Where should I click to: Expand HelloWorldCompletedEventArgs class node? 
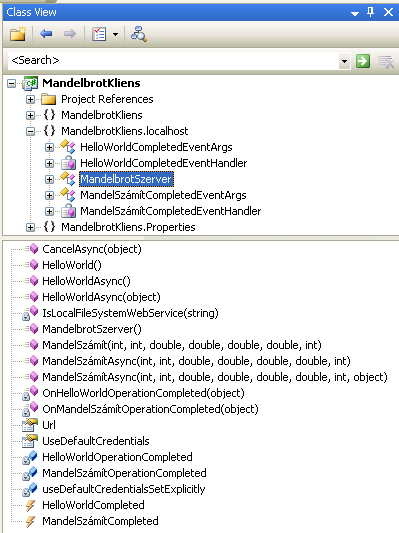click(x=49, y=147)
